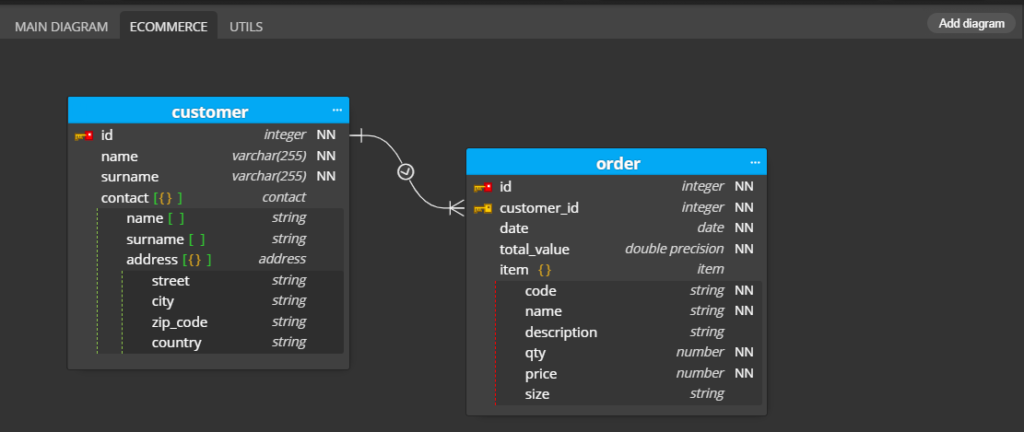Click array brackets next to contact name

(x=176, y=219)
